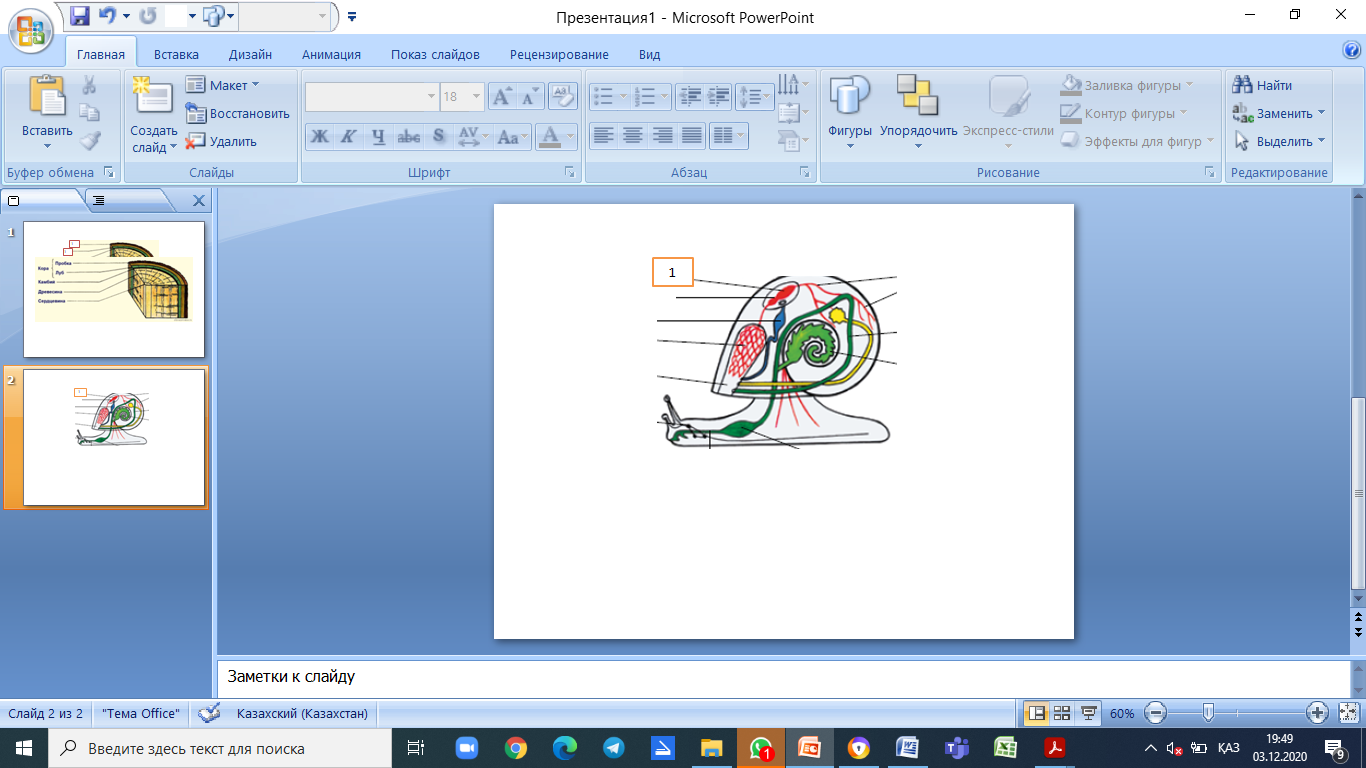Click the Save icon in quick access toolbar
Image resolution: width=1366 pixels, height=768 pixels.
79,16
